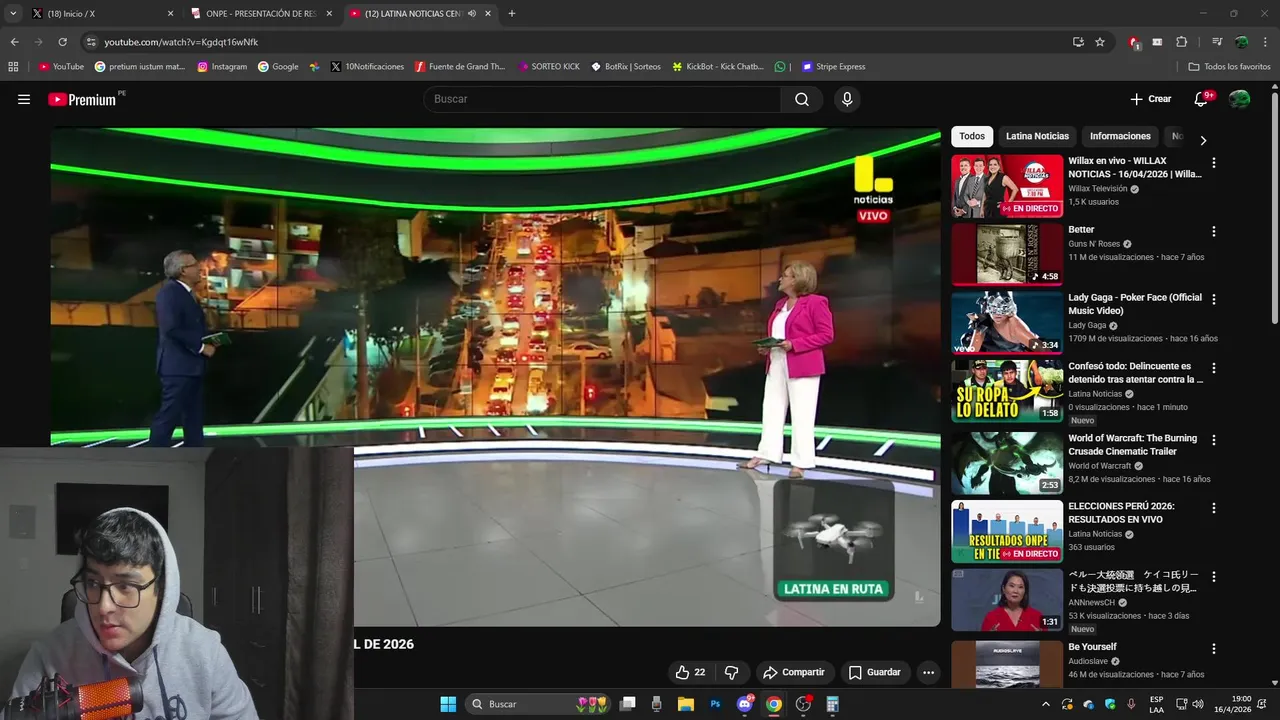The image size is (1280, 720).
Task: Open the YouTube bookmark
Action: [x=61, y=67]
